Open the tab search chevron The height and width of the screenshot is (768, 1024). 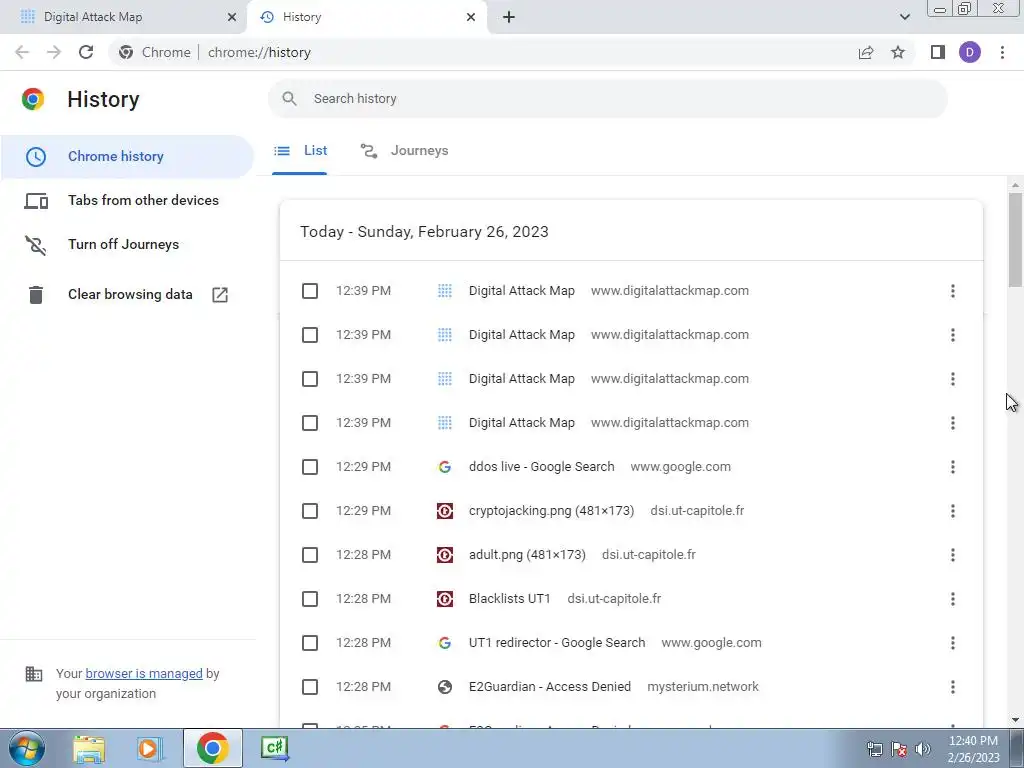[x=904, y=17]
